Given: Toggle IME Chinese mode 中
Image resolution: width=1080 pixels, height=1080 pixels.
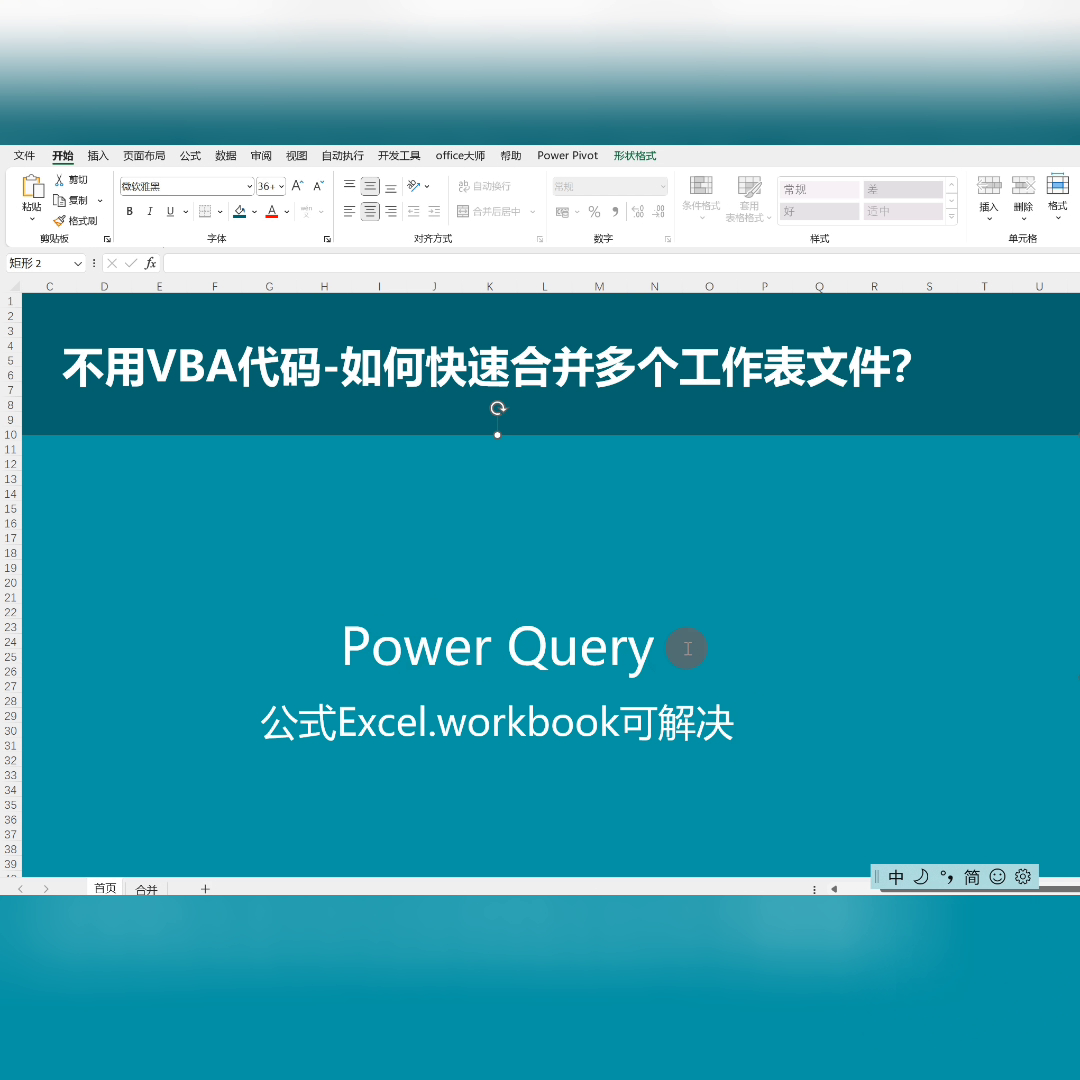Looking at the screenshot, I should (895, 877).
